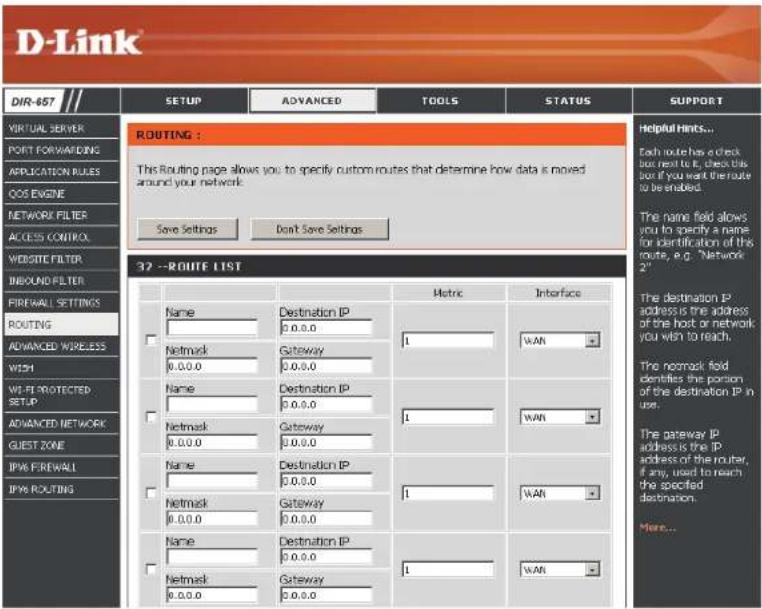Image resolution: width=762 pixels, height=609 pixels.
Task: Click first route Gateway field
Action: tap(326, 366)
